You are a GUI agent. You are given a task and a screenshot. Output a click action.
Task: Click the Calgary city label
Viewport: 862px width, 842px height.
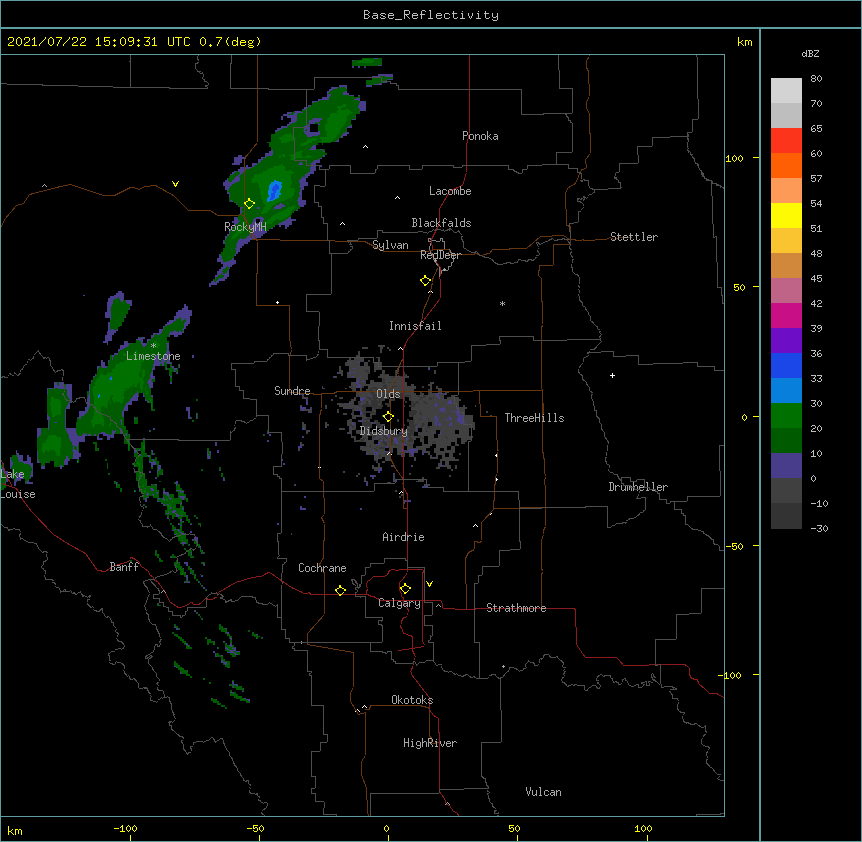point(399,603)
